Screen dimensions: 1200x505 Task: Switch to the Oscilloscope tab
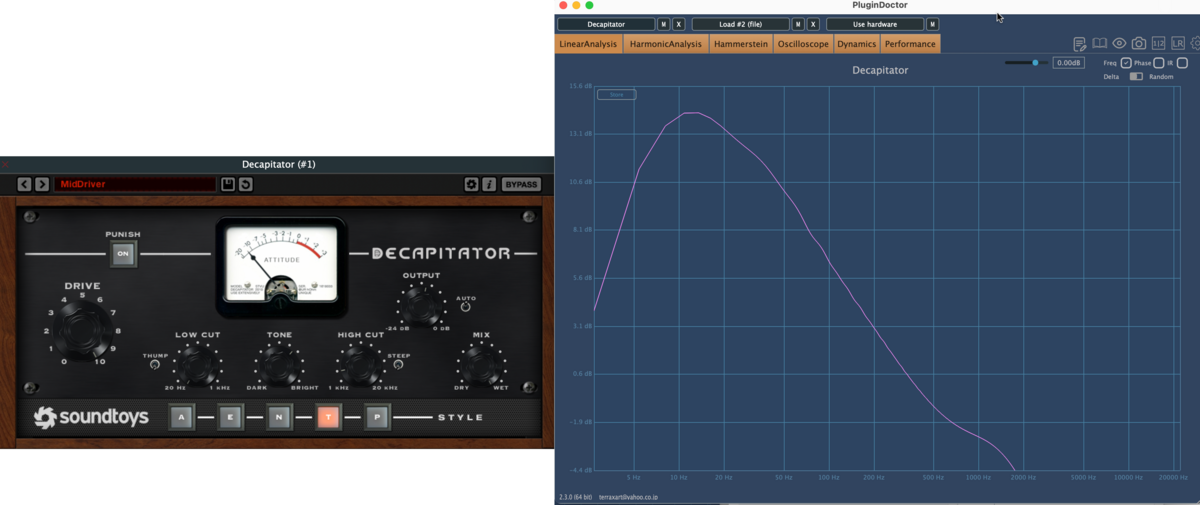tap(804, 44)
